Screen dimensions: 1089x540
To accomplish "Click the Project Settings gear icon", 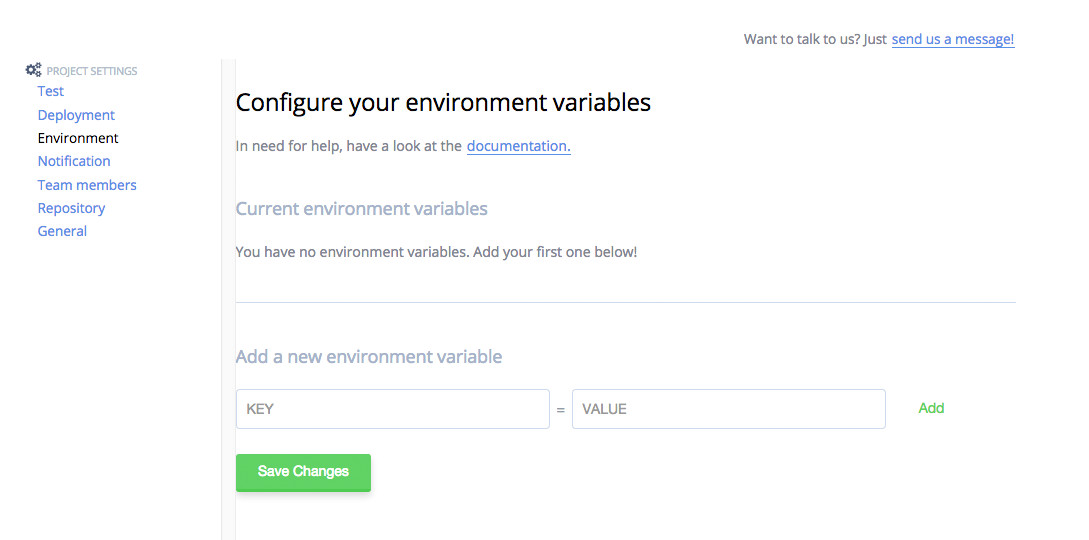I will 33,70.
